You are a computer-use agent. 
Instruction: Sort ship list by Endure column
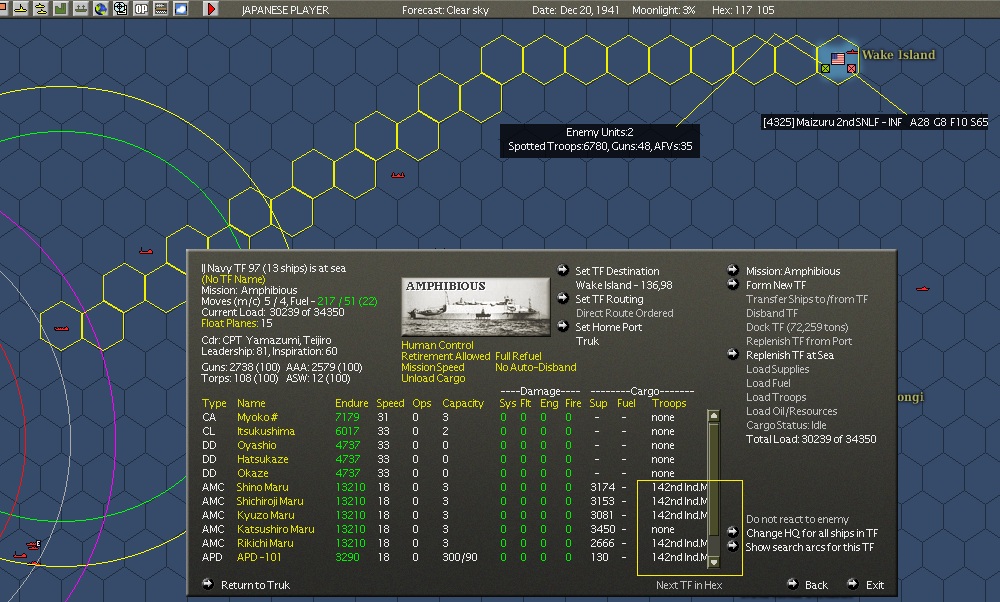point(351,403)
